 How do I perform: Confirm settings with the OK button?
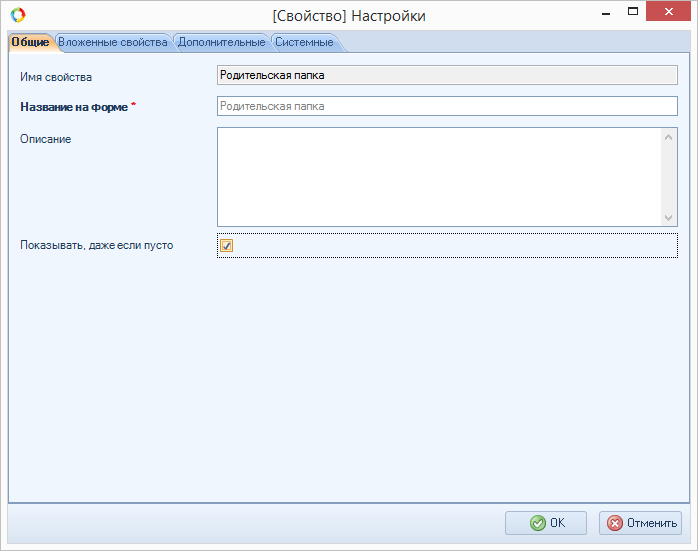point(546,523)
